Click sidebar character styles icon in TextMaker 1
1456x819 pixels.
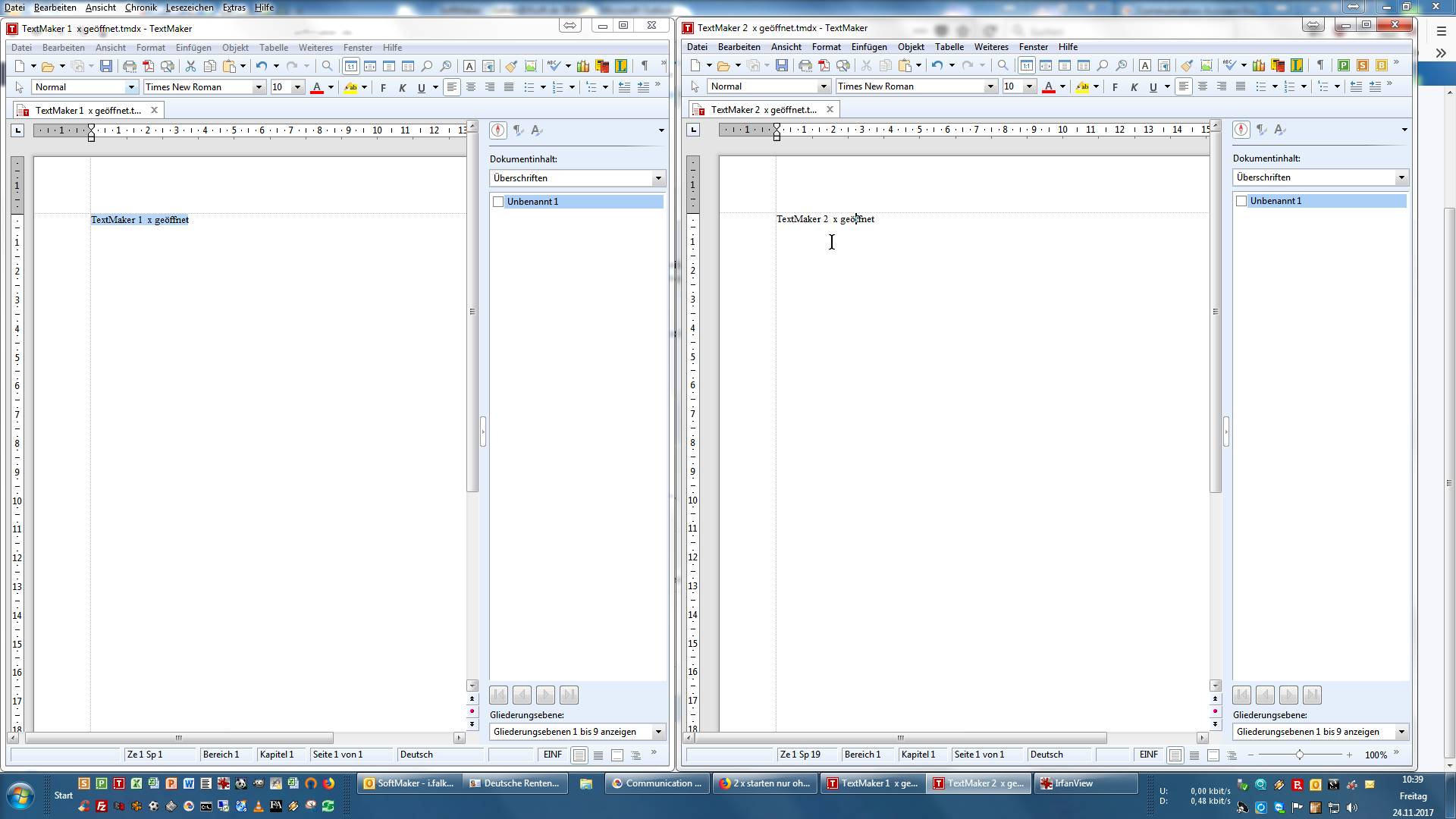click(x=537, y=130)
